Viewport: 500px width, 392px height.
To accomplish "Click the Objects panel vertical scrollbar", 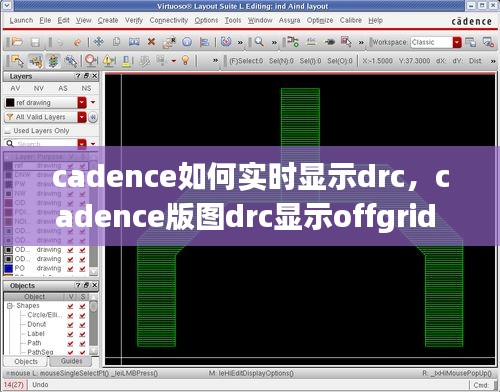I will point(94,325).
